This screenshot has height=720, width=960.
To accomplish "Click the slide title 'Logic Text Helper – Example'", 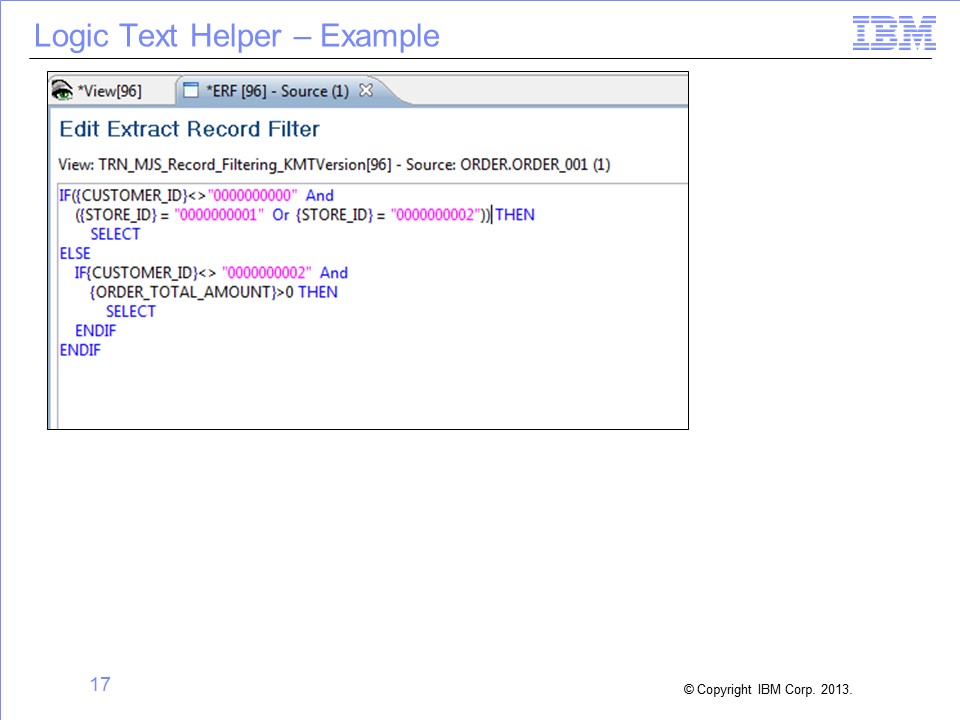I will click(x=237, y=36).
